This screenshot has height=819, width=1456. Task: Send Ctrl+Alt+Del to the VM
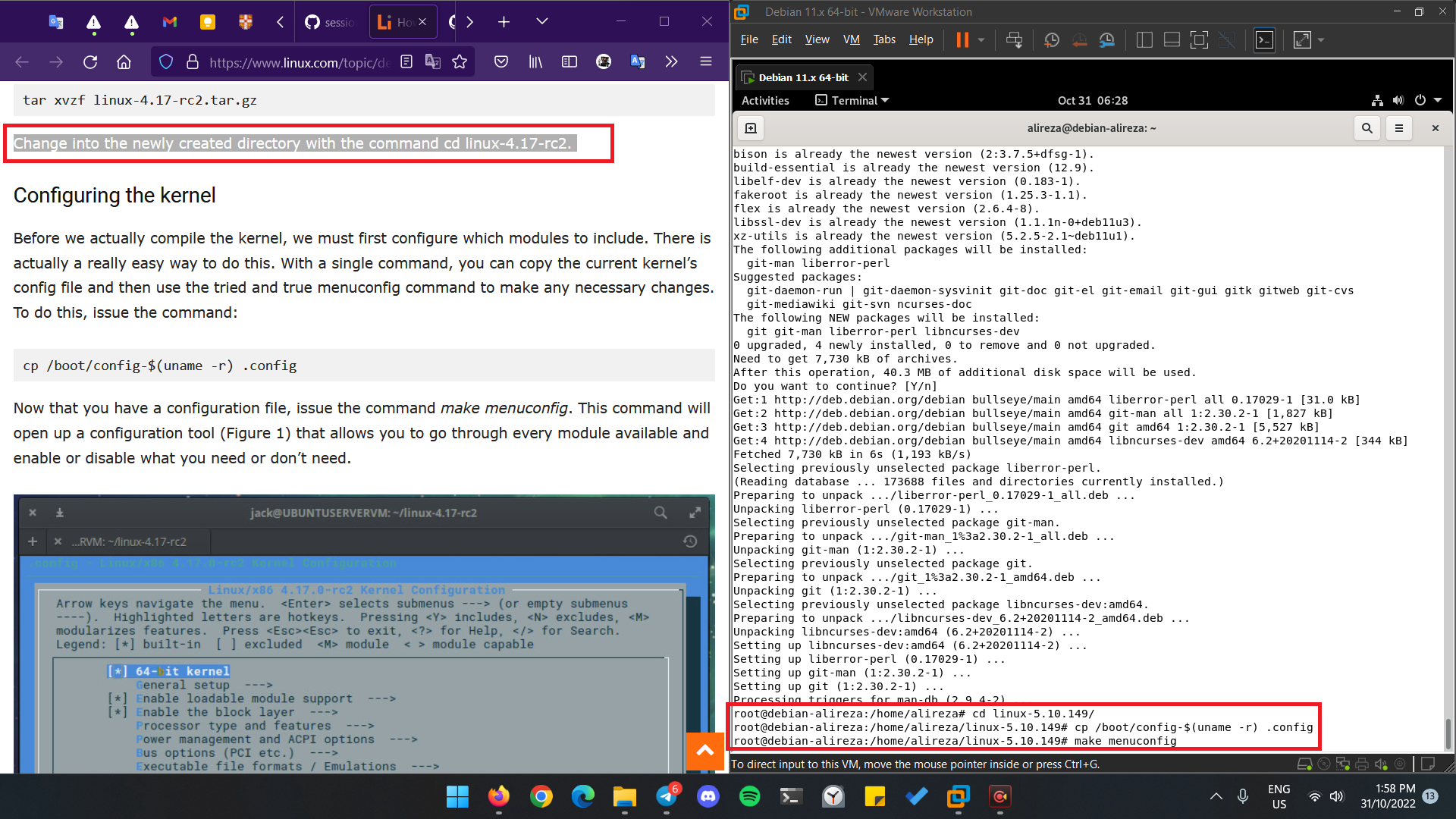pos(1014,40)
